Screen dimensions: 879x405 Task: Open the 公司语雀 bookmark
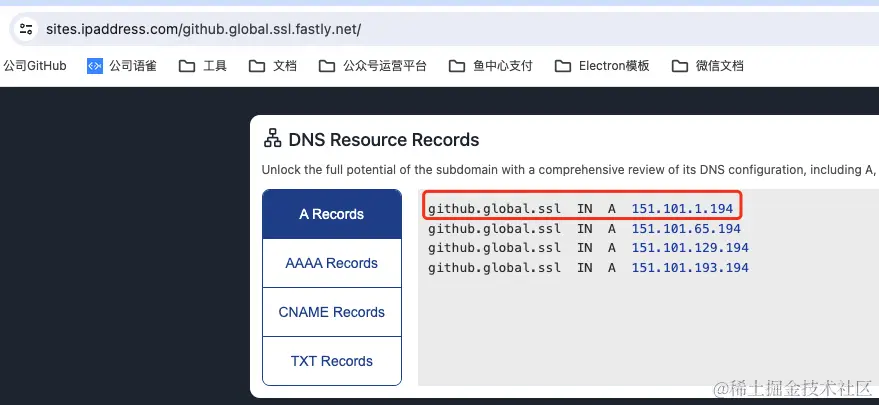point(122,66)
